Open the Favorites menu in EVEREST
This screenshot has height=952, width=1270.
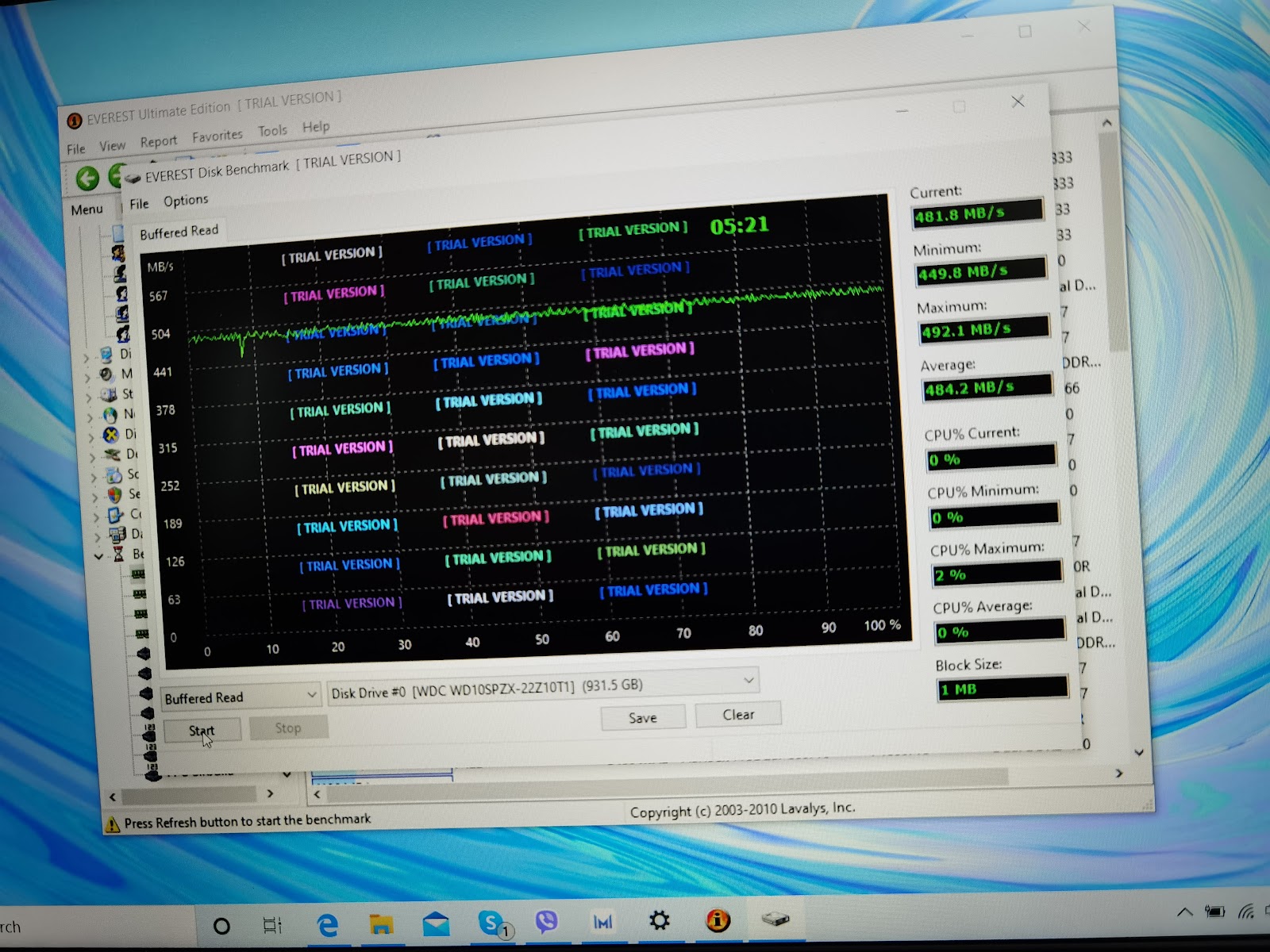tap(217, 136)
